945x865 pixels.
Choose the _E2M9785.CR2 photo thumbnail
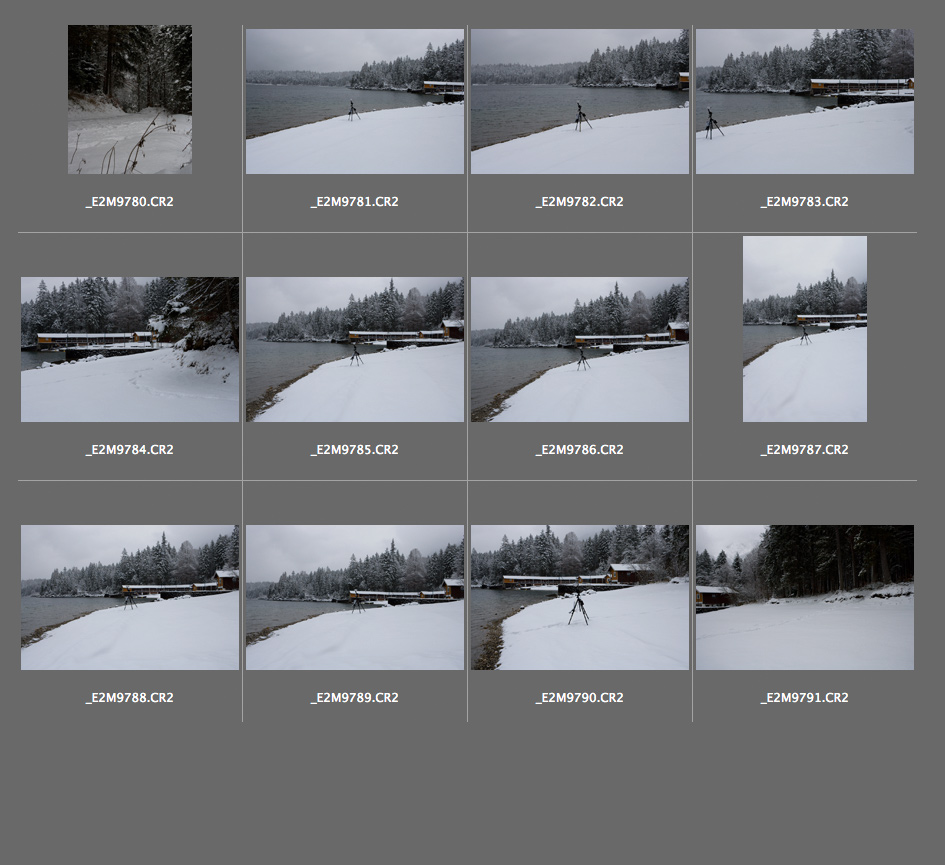click(x=354, y=349)
